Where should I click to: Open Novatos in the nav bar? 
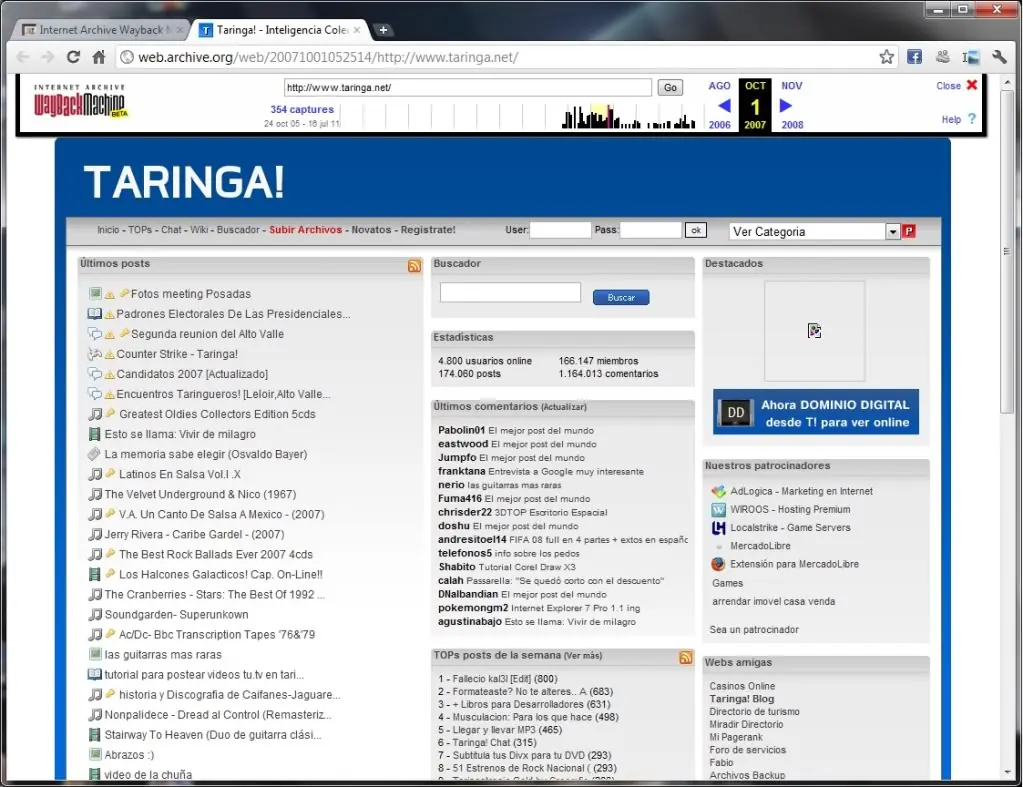click(371, 230)
